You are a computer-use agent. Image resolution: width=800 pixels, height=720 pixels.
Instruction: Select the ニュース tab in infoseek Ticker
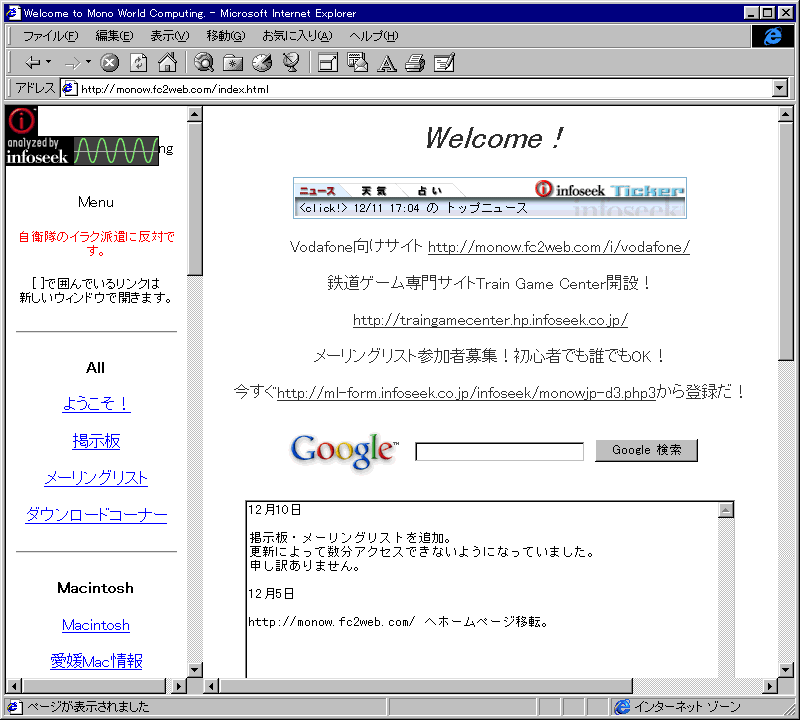coord(317,191)
